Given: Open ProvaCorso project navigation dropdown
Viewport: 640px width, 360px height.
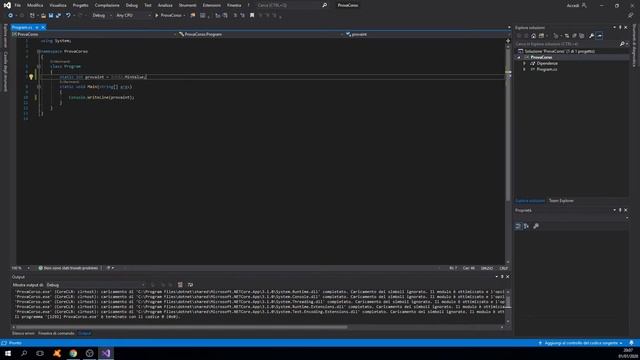Looking at the screenshot, I should point(95,34).
